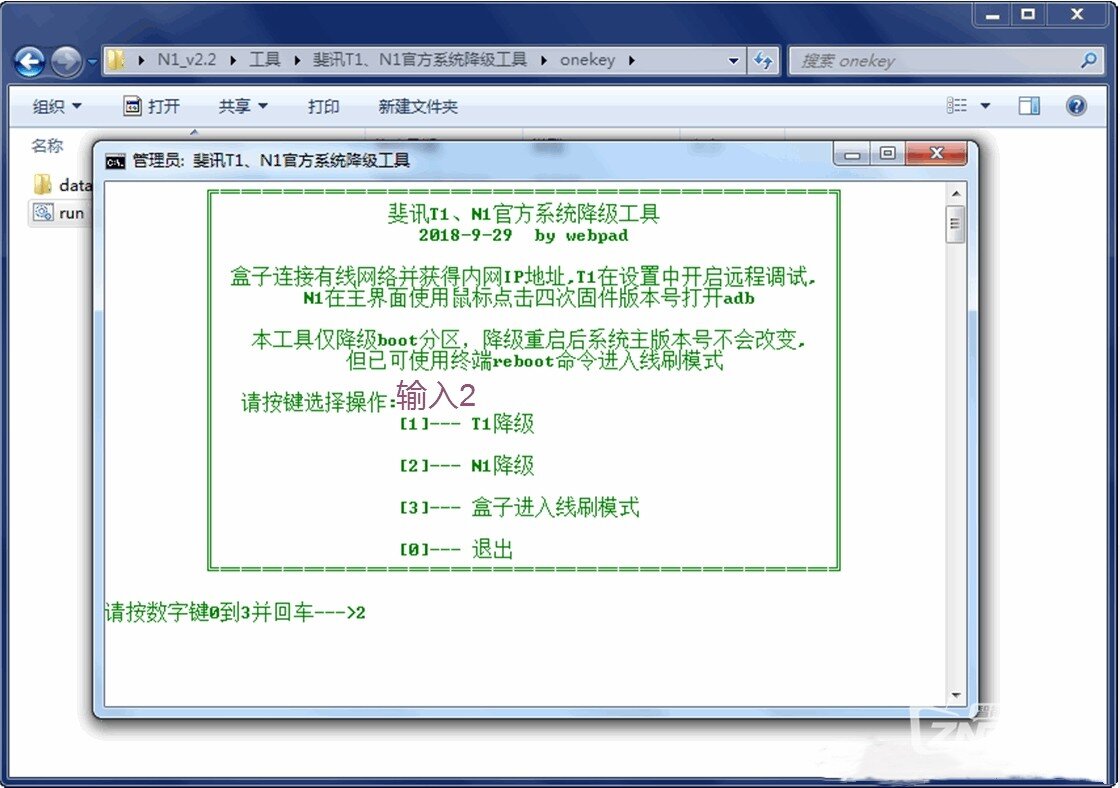Click console scrollbar up arrow
This screenshot has height=788, width=1120.
pos(956,194)
